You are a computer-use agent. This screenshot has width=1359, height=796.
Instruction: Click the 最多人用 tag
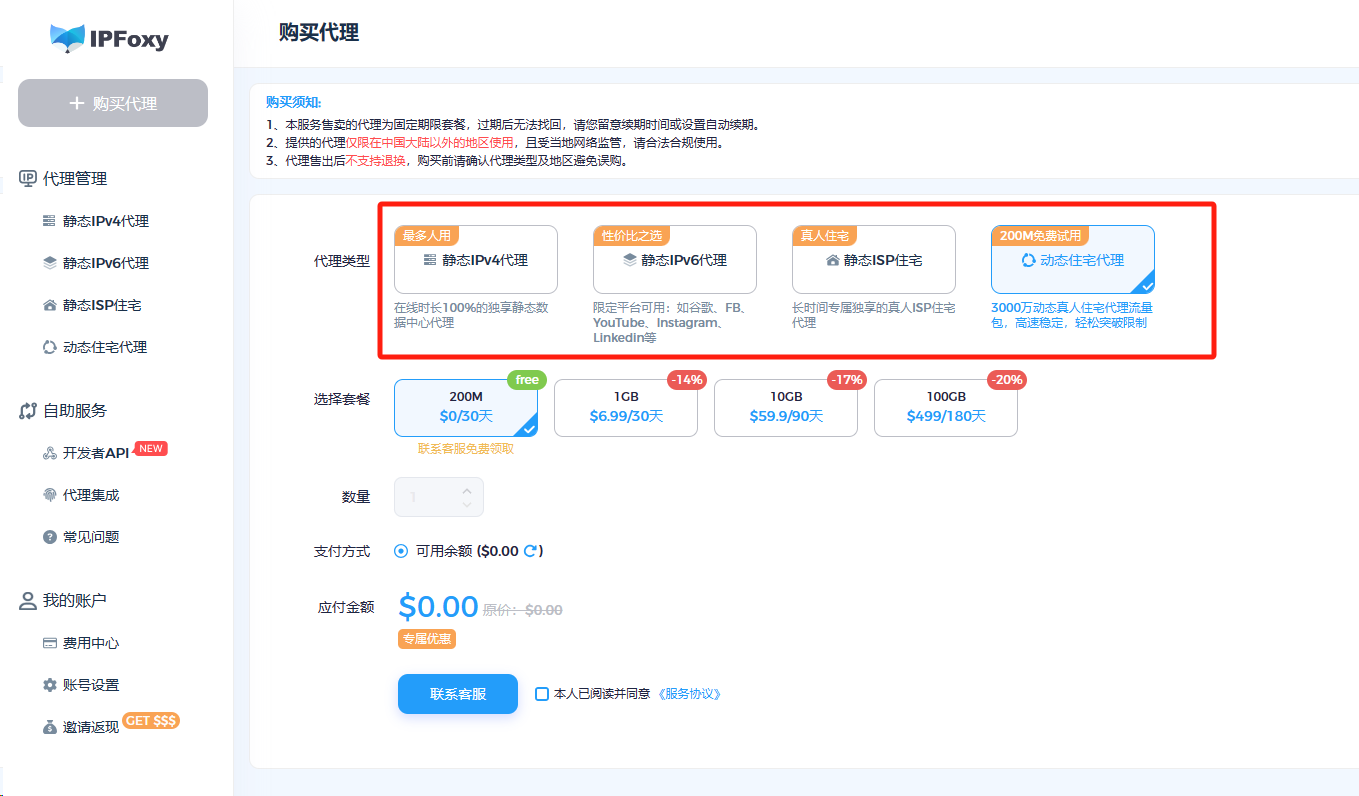[427, 236]
